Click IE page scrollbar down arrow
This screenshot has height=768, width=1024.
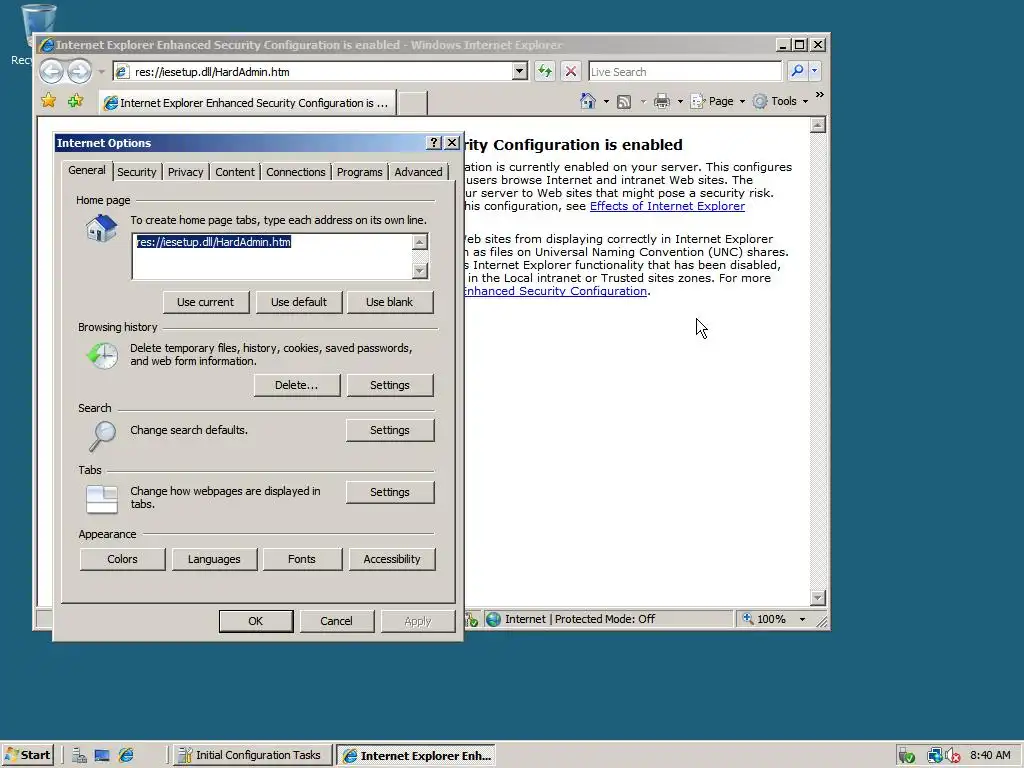(x=818, y=597)
